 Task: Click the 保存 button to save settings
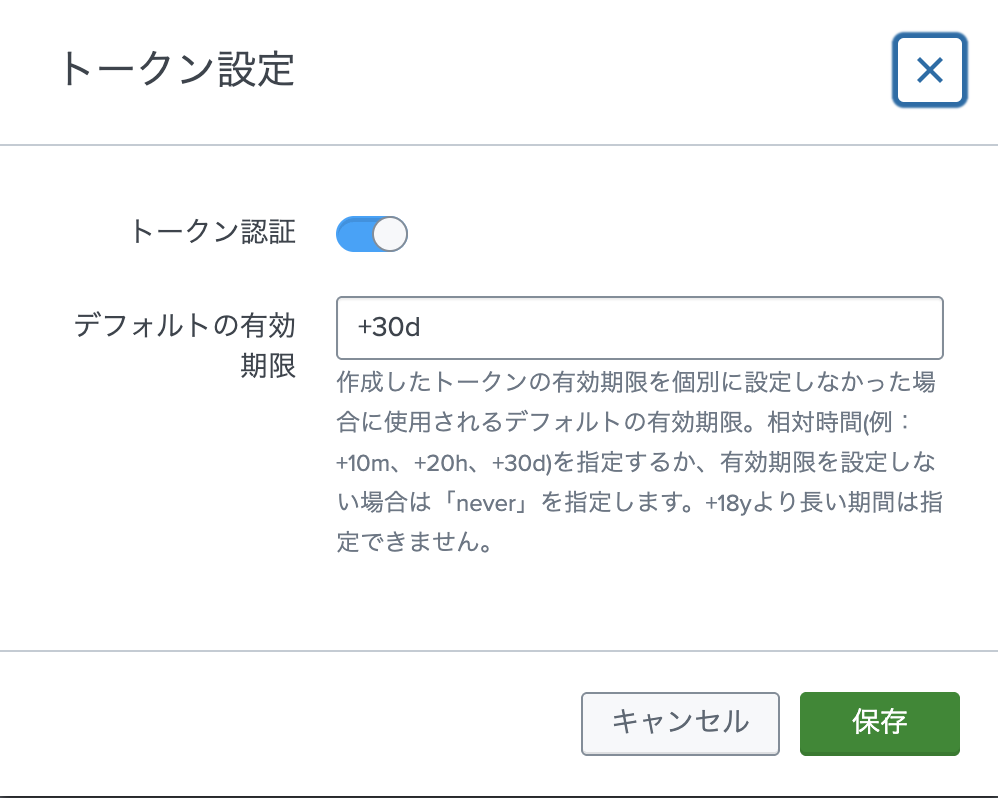pos(880,723)
